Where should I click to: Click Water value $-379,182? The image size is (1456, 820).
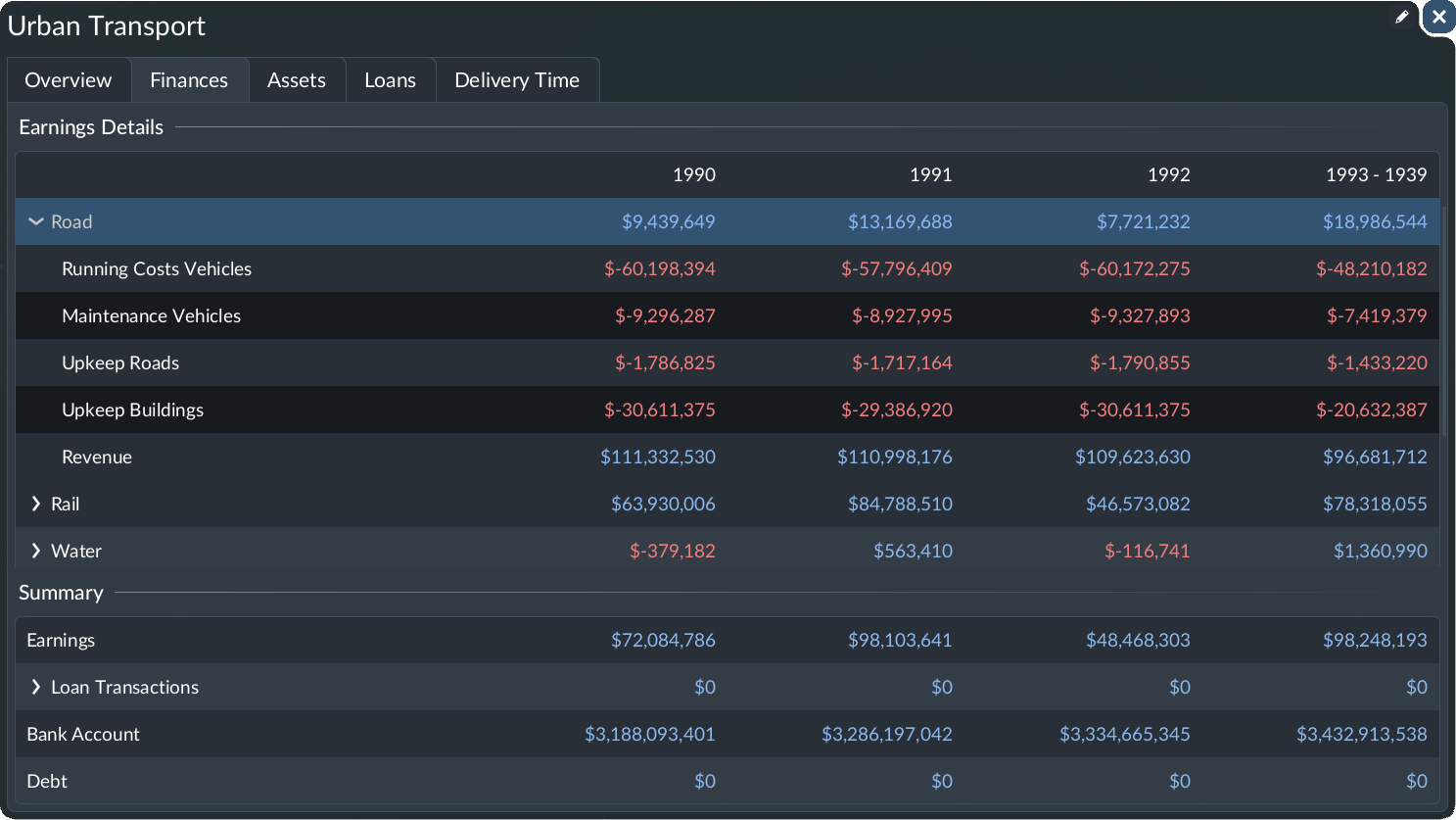(x=673, y=551)
